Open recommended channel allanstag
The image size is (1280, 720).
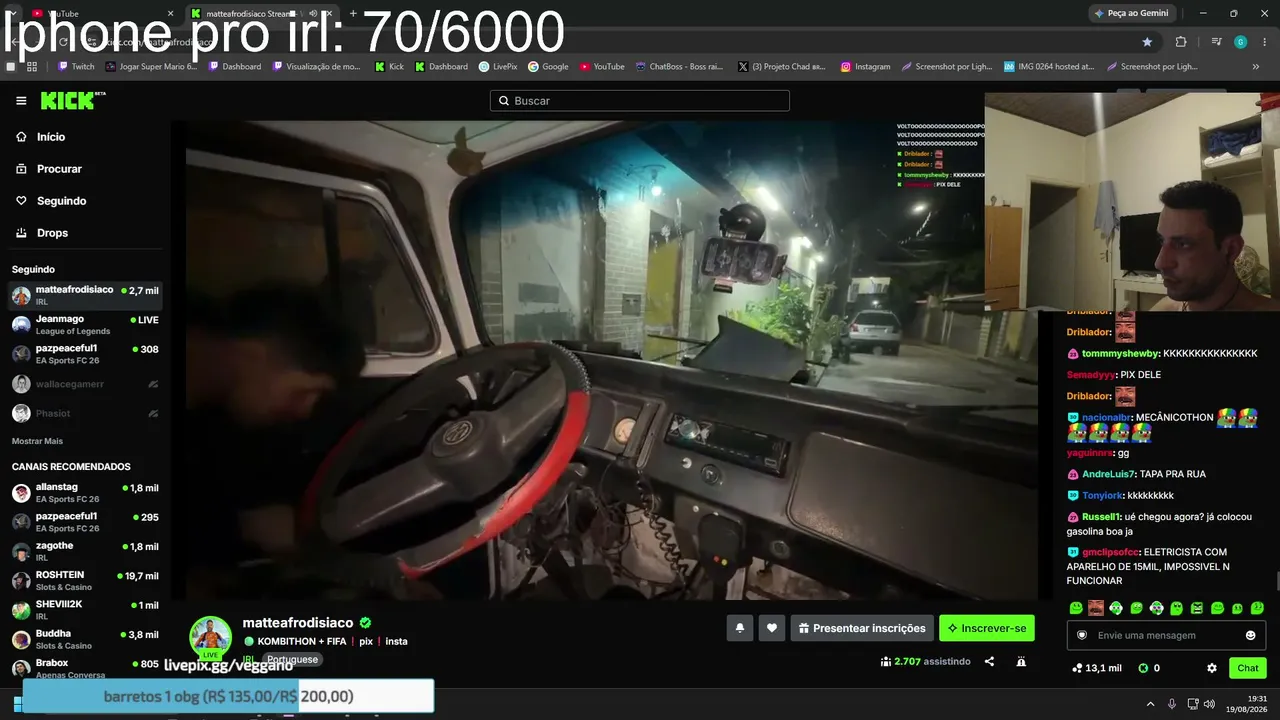[x=85, y=492]
